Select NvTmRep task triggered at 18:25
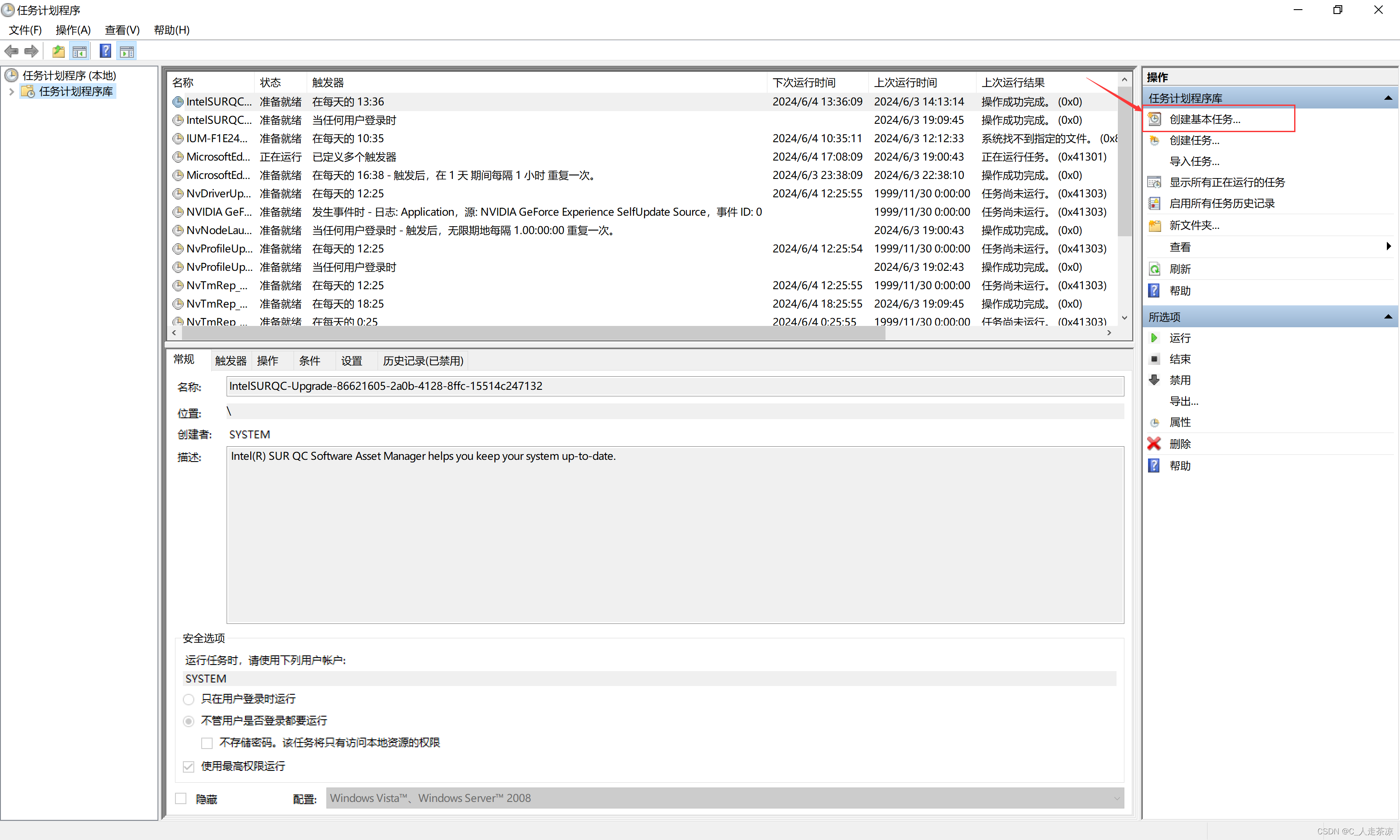The image size is (1400, 840). (x=642, y=304)
